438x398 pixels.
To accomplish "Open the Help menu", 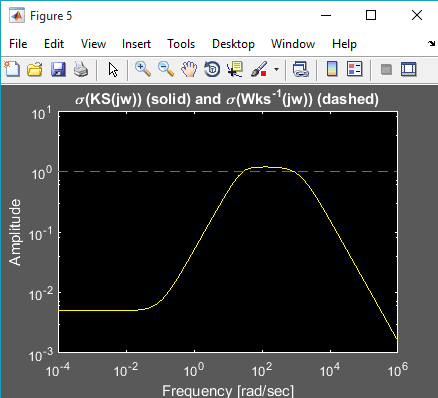I will 344,44.
